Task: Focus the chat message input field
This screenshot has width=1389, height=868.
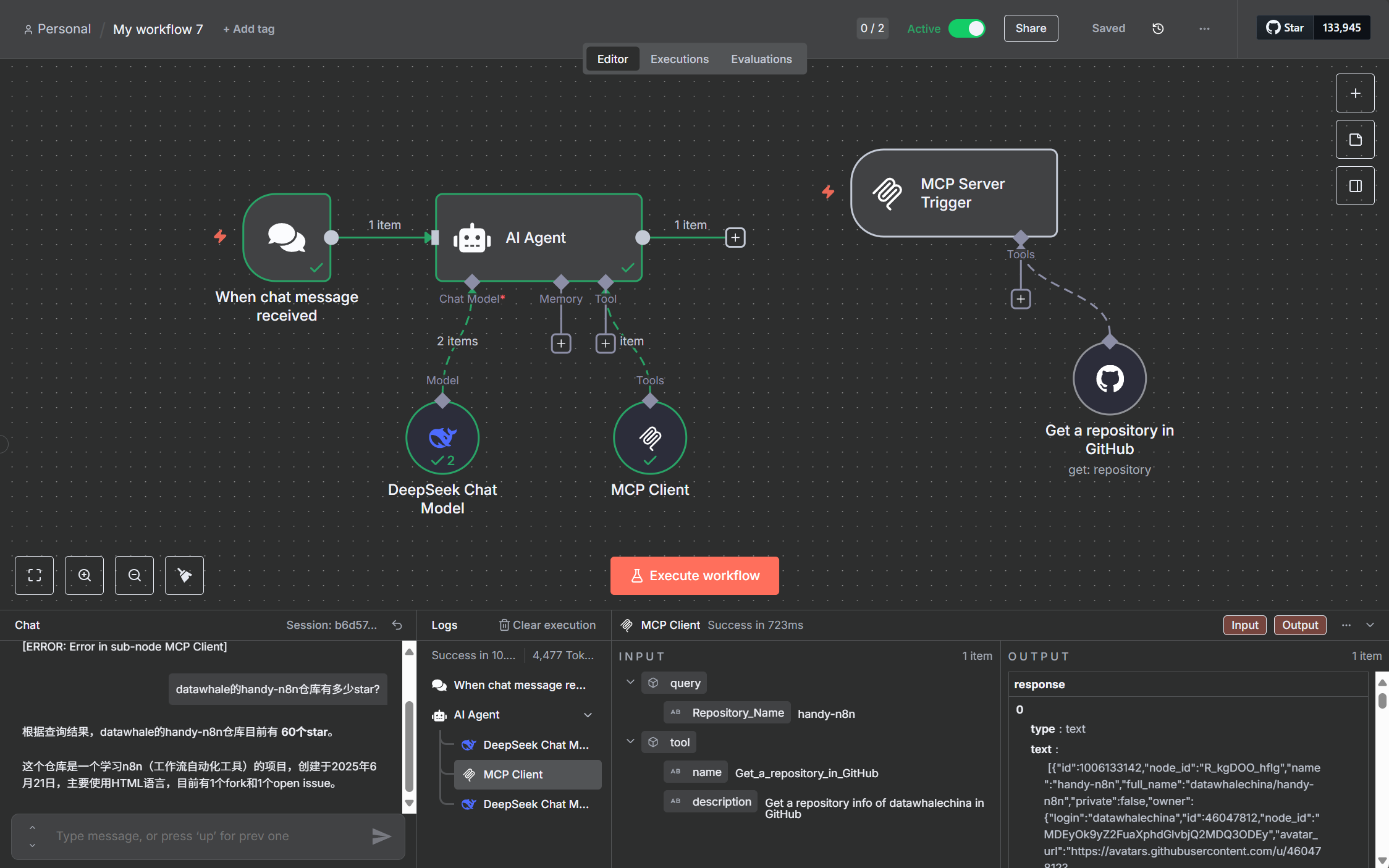Action: pyautogui.click(x=208, y=836)
